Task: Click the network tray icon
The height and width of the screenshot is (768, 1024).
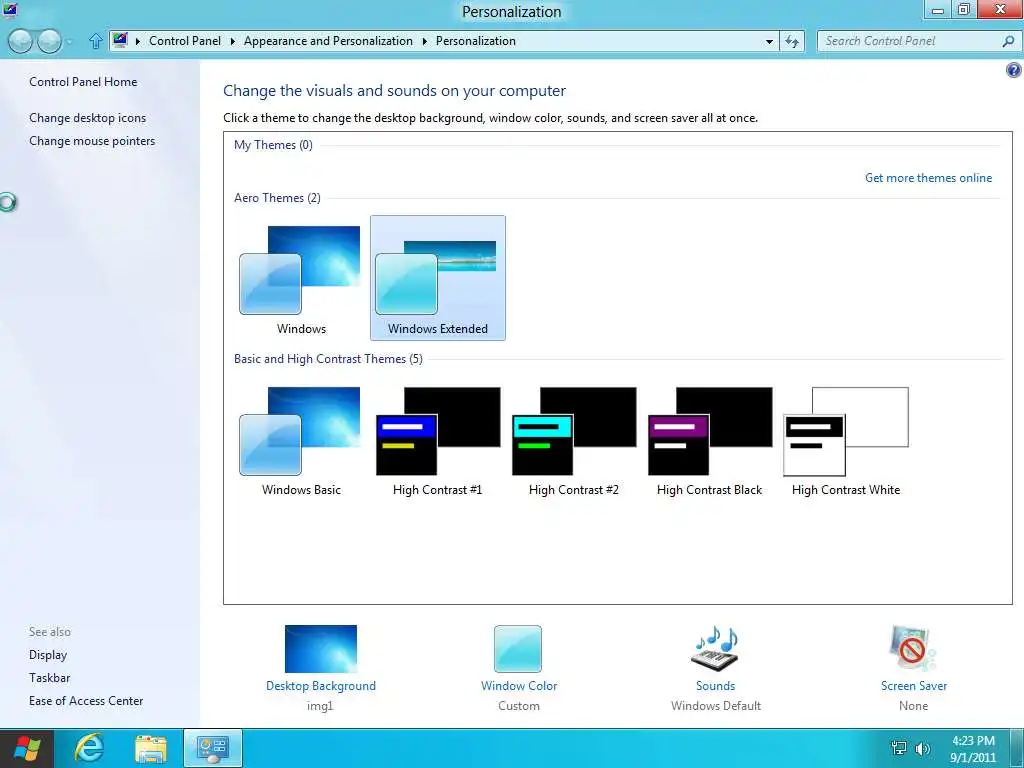Action: (899, 748)
